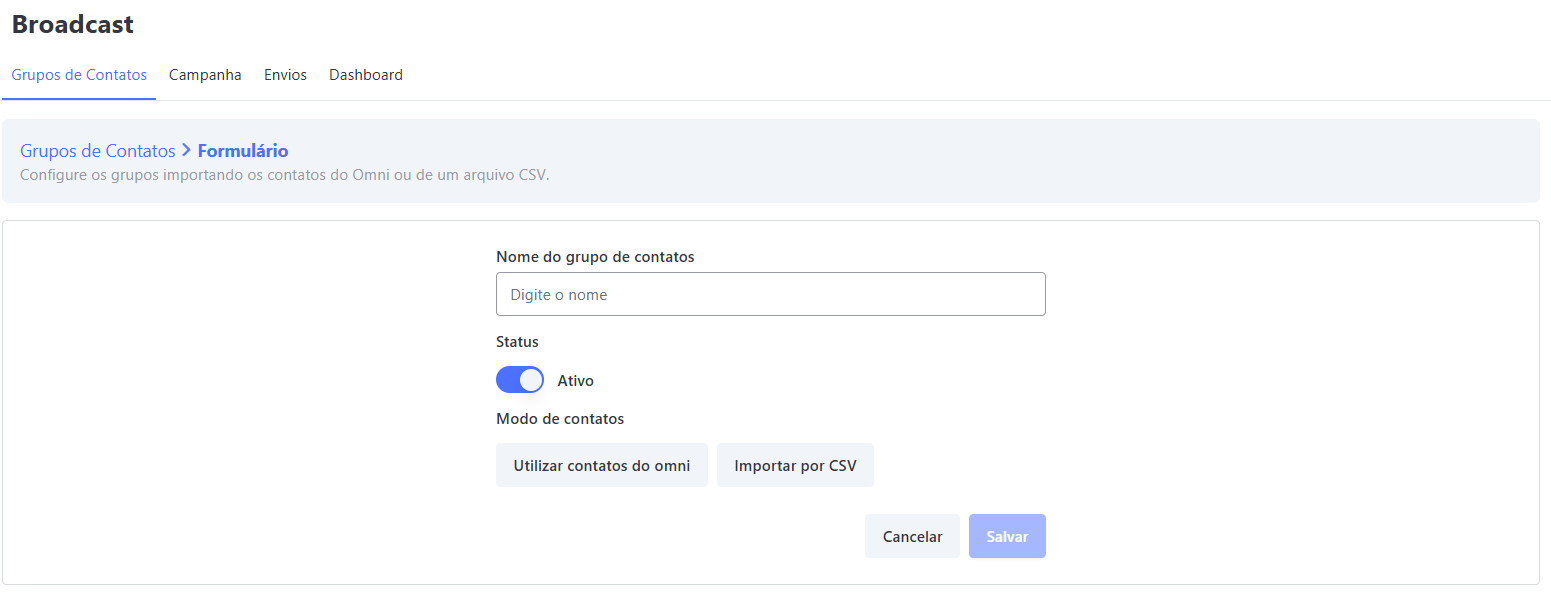Choose Importar por CSV contact mode
This screenshot has height=596, width=1551.
(x=795, y=464)
